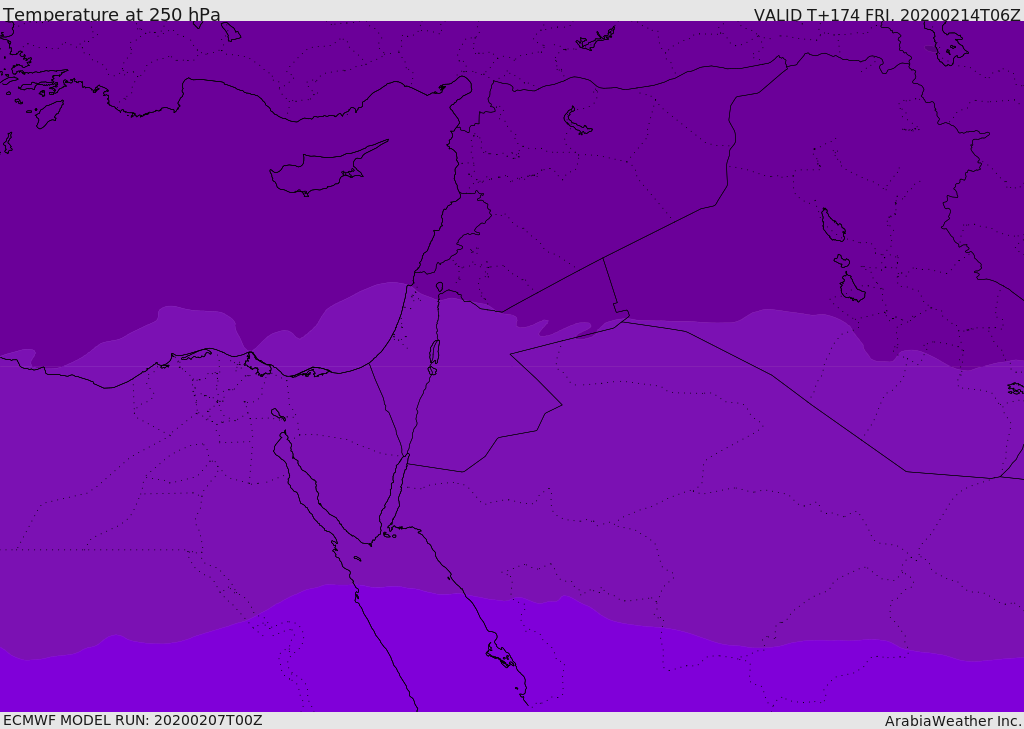1024x729 pixels.
Task: Click the "ECMWF MODEL RUN" footer text
Action: (133, 720)
